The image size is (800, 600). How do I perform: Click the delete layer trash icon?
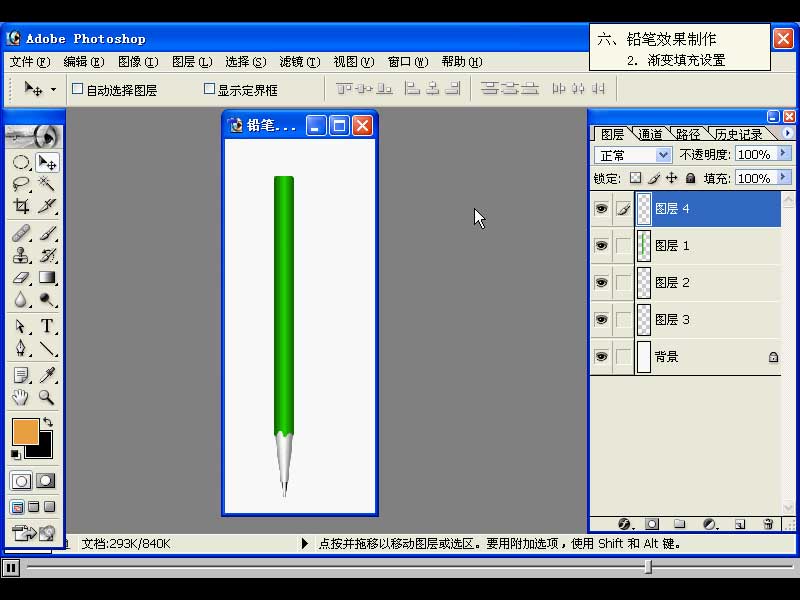click(x=768, y=523)
